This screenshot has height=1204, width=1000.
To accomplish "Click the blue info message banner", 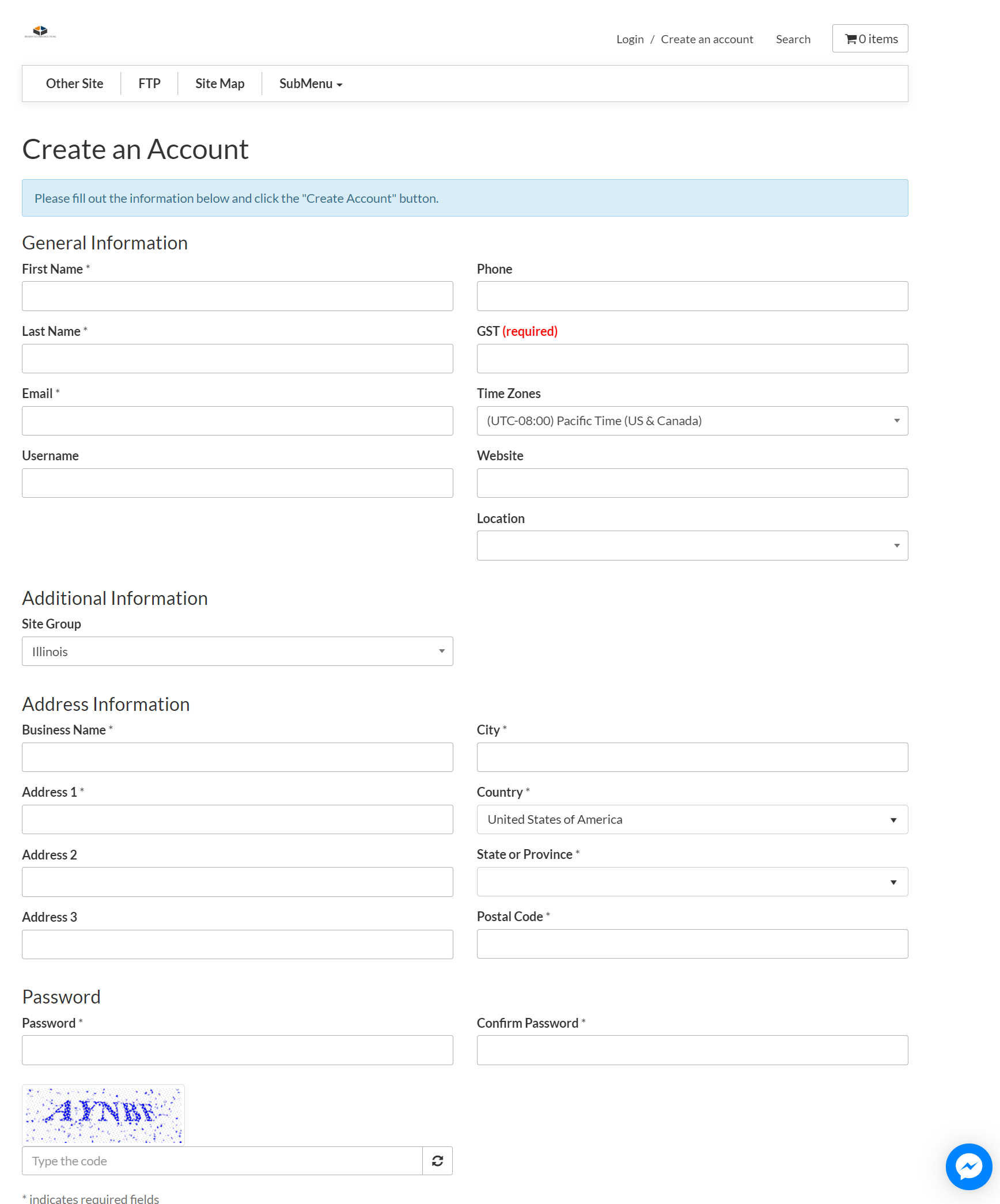I will click(465, 198).
